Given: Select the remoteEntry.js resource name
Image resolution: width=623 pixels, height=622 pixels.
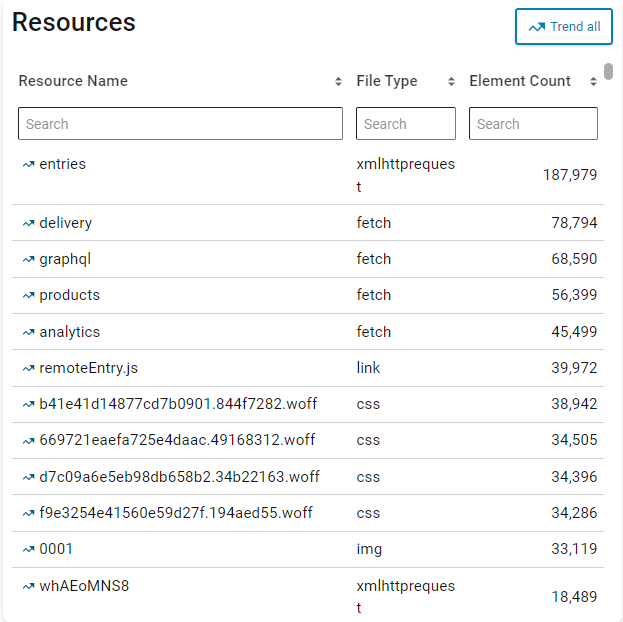Looking at the screenshot, I should 89,368.
